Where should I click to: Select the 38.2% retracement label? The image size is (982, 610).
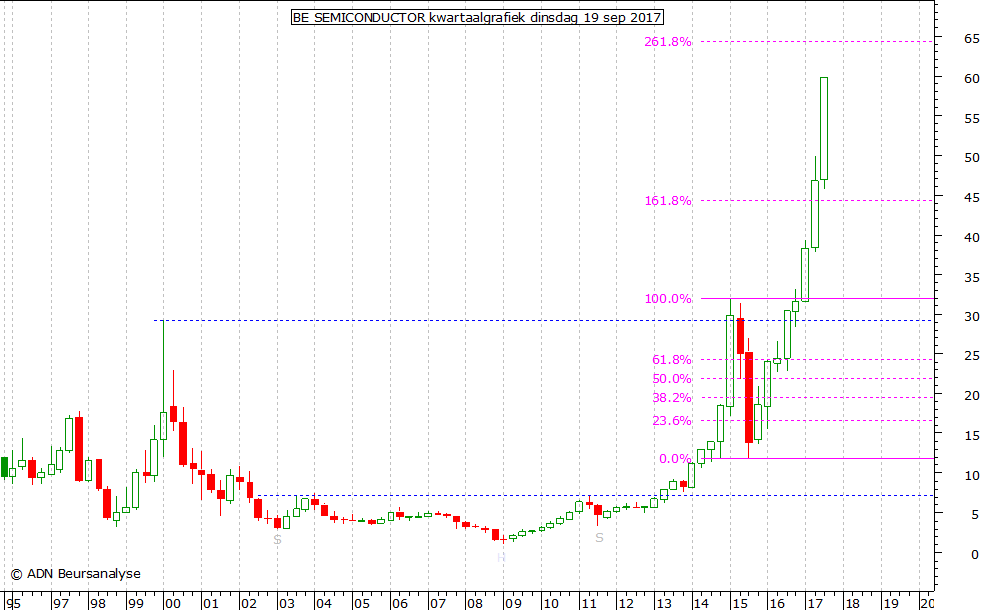coord(671,398)
